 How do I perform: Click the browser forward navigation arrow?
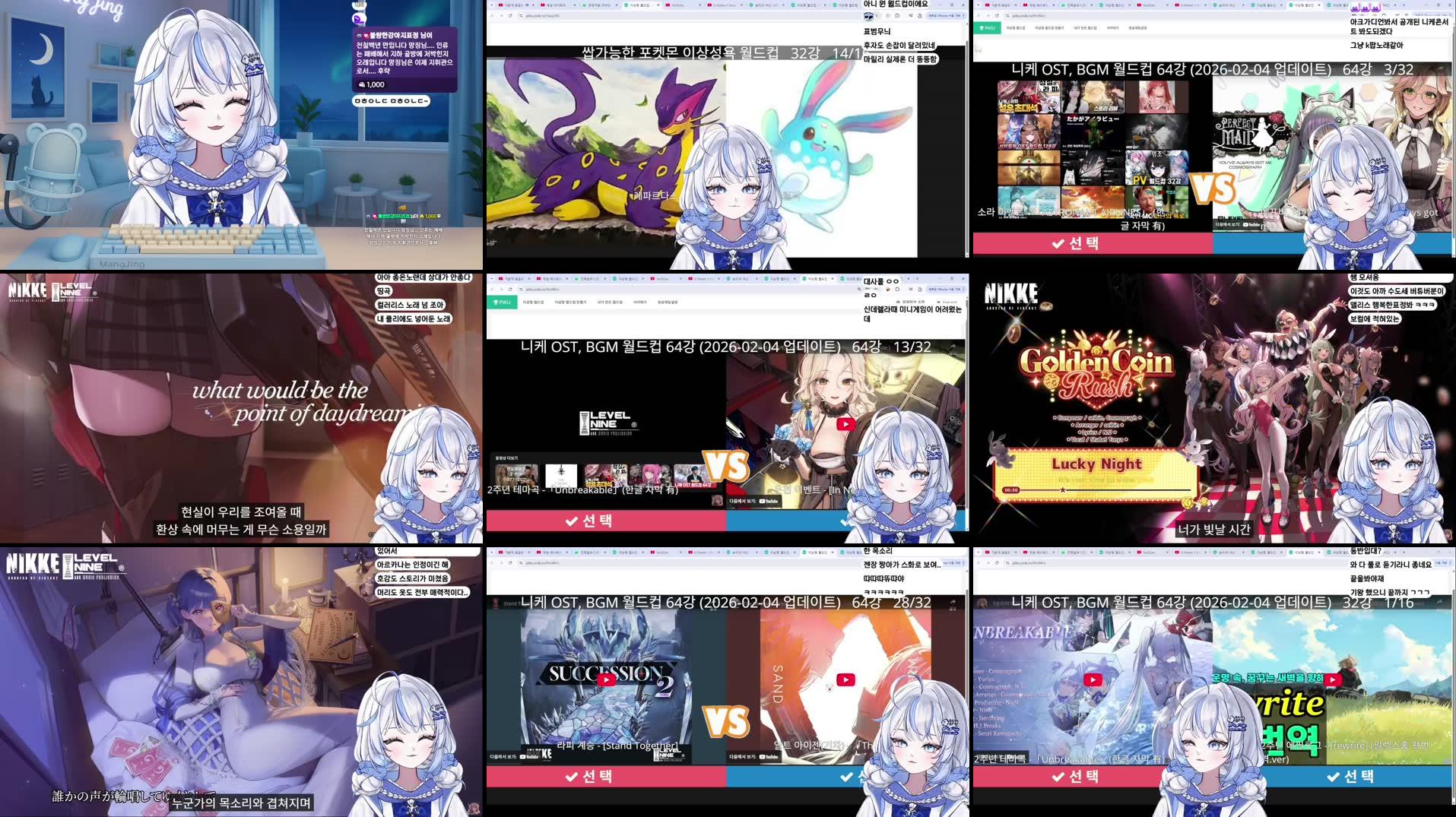click(502, 290)
